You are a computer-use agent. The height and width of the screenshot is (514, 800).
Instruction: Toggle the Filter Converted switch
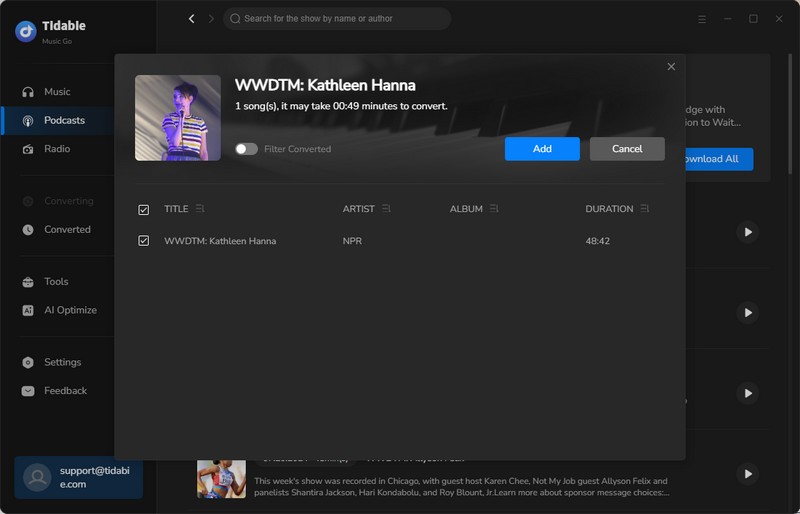[x=246, y=149]
